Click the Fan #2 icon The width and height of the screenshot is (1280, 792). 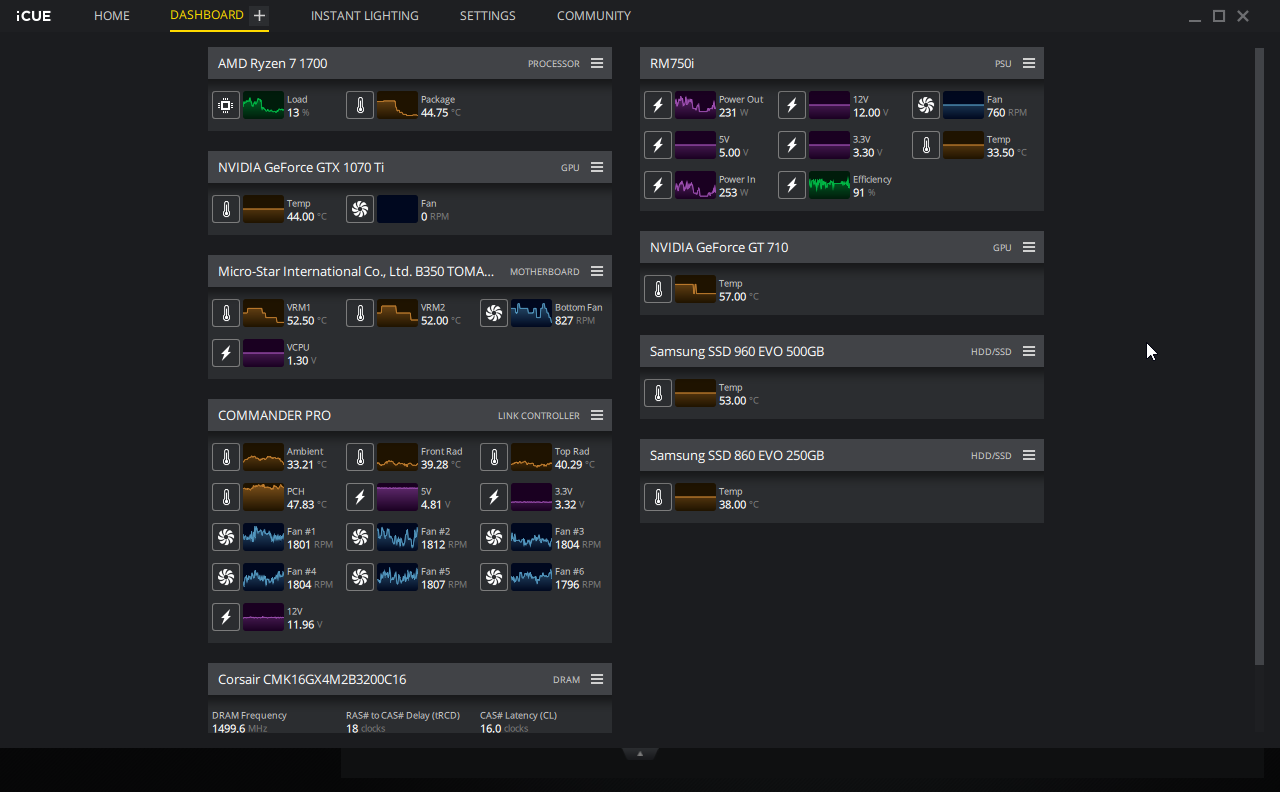(x=360, y=537)
